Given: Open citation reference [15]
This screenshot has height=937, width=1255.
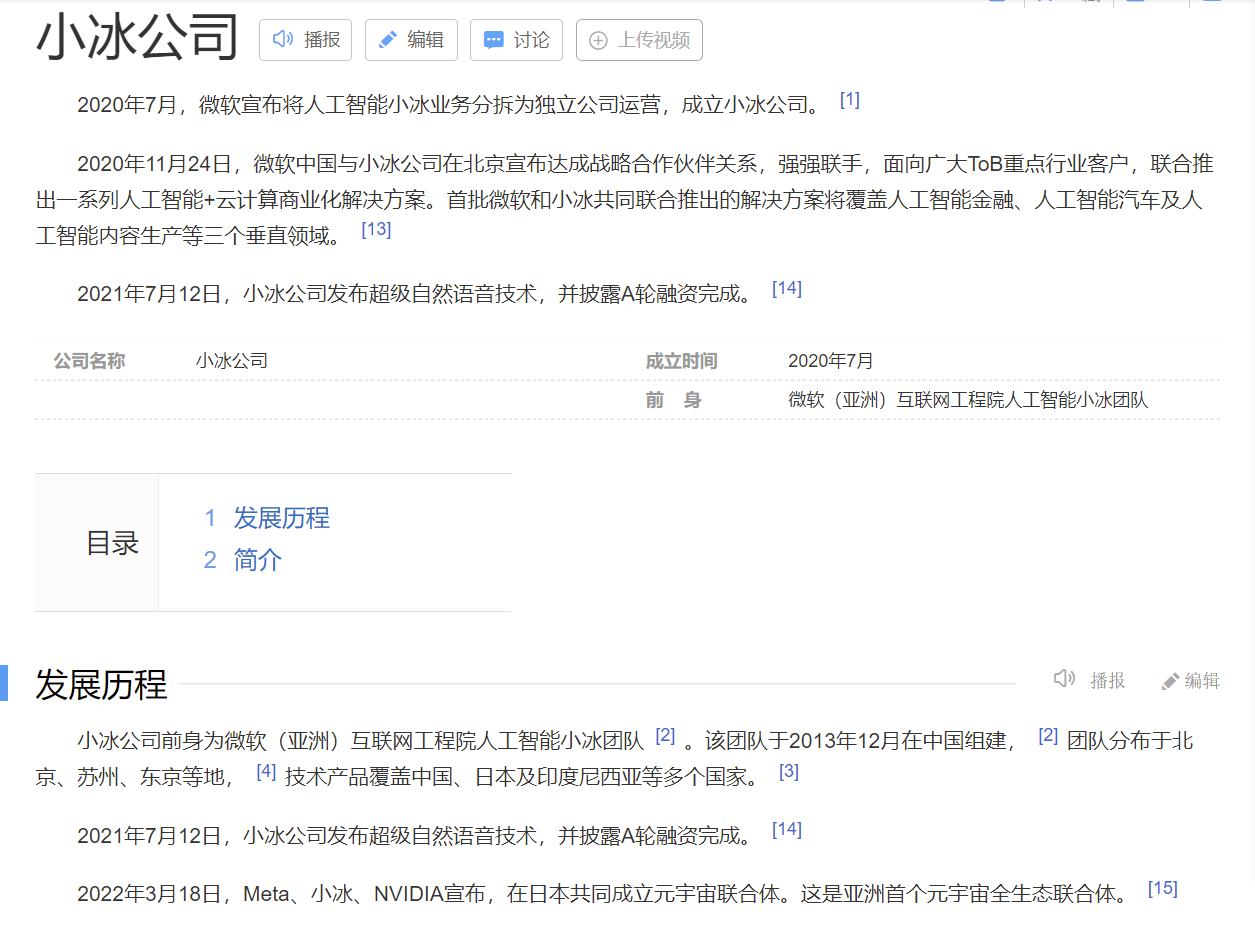Looking at the screenshot, I should coord(1163,888).
